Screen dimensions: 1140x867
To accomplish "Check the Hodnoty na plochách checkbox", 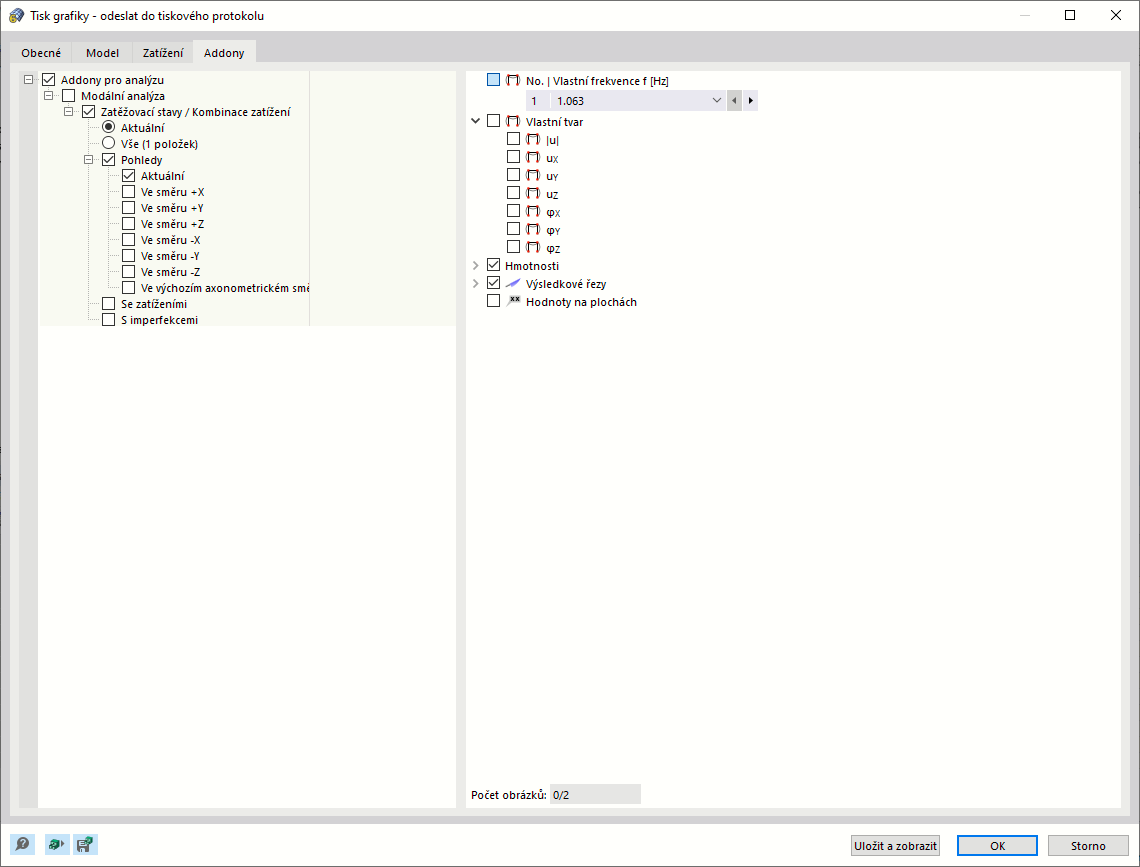I will 494,301.
